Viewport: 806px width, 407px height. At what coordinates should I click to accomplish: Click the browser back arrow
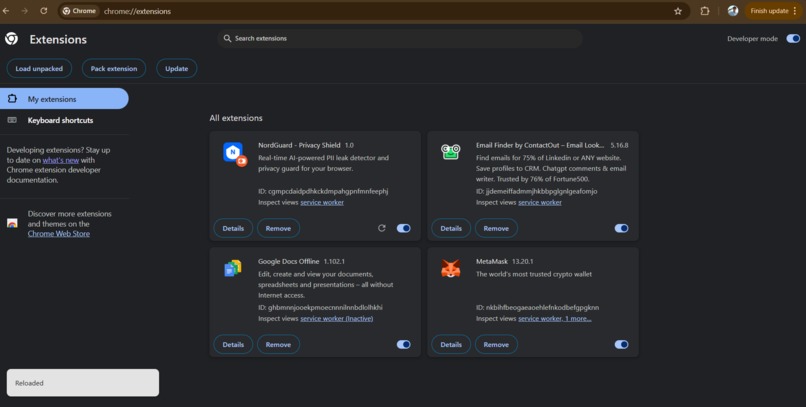click(6, 11)
